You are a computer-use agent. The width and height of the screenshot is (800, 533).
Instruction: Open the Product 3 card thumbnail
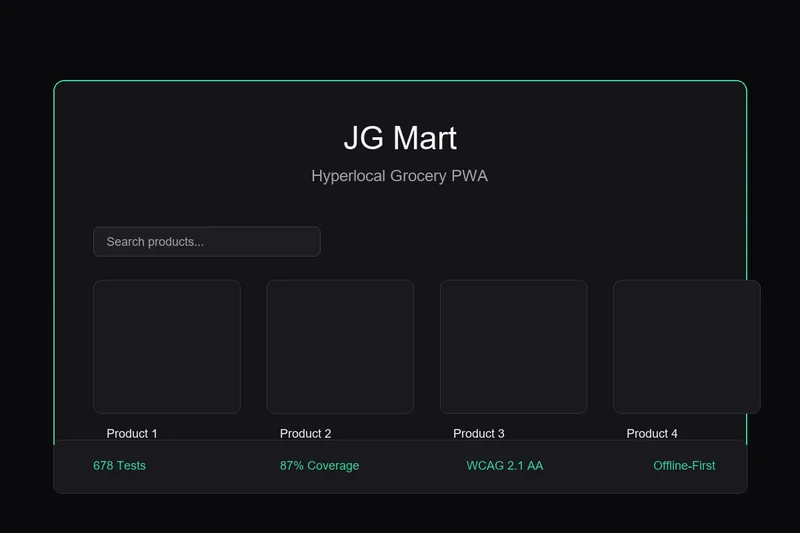(x=513, y=346)
